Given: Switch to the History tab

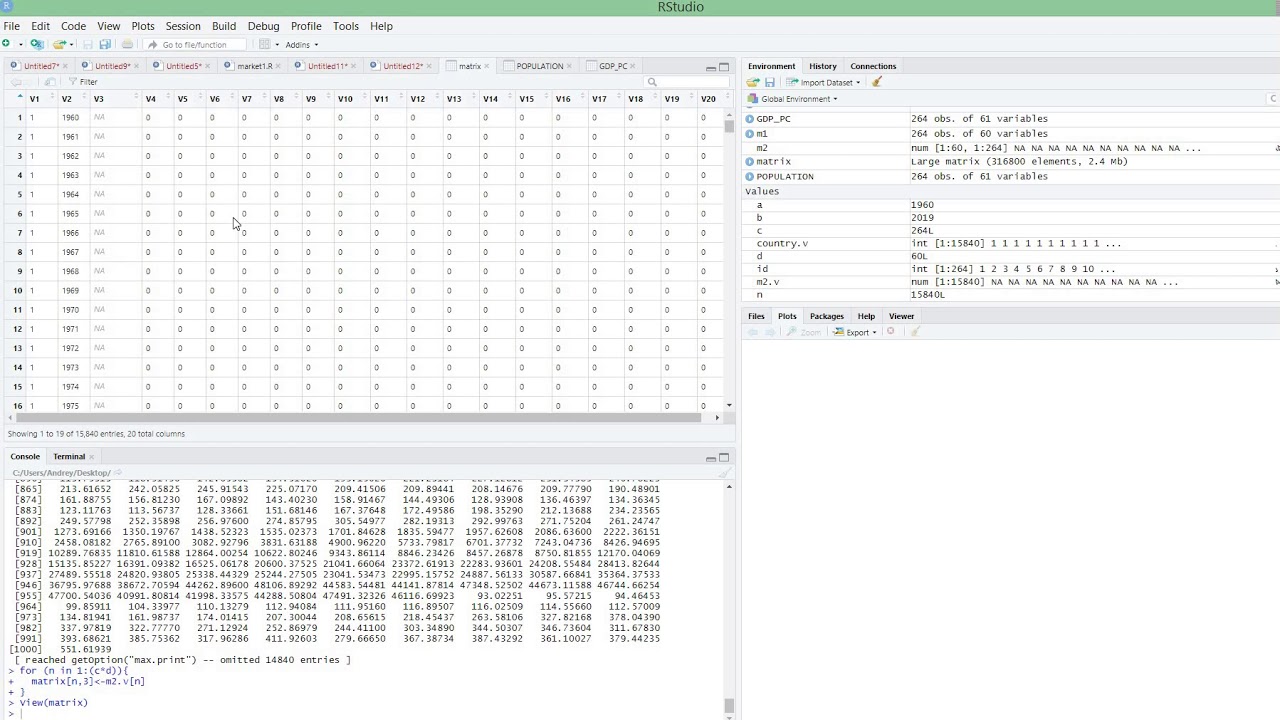Looking at the screenshot, I should [823, 66].
